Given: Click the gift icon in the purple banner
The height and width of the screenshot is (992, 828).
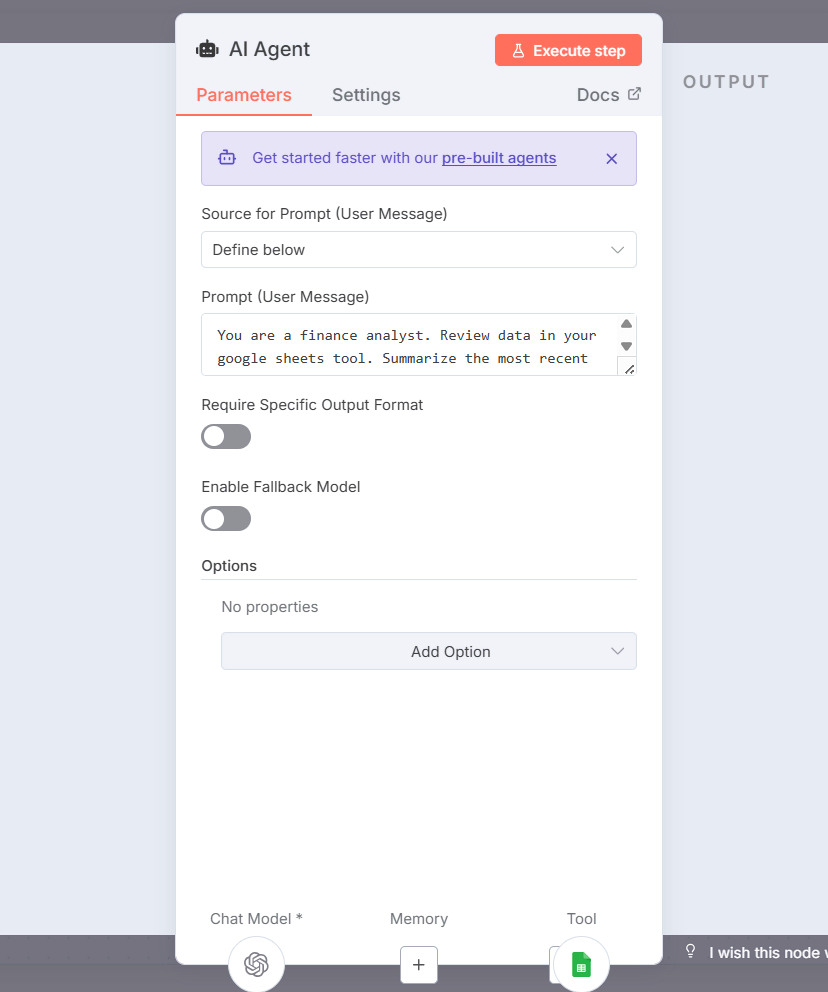Looking at the screenshot, I should point(227,157).
